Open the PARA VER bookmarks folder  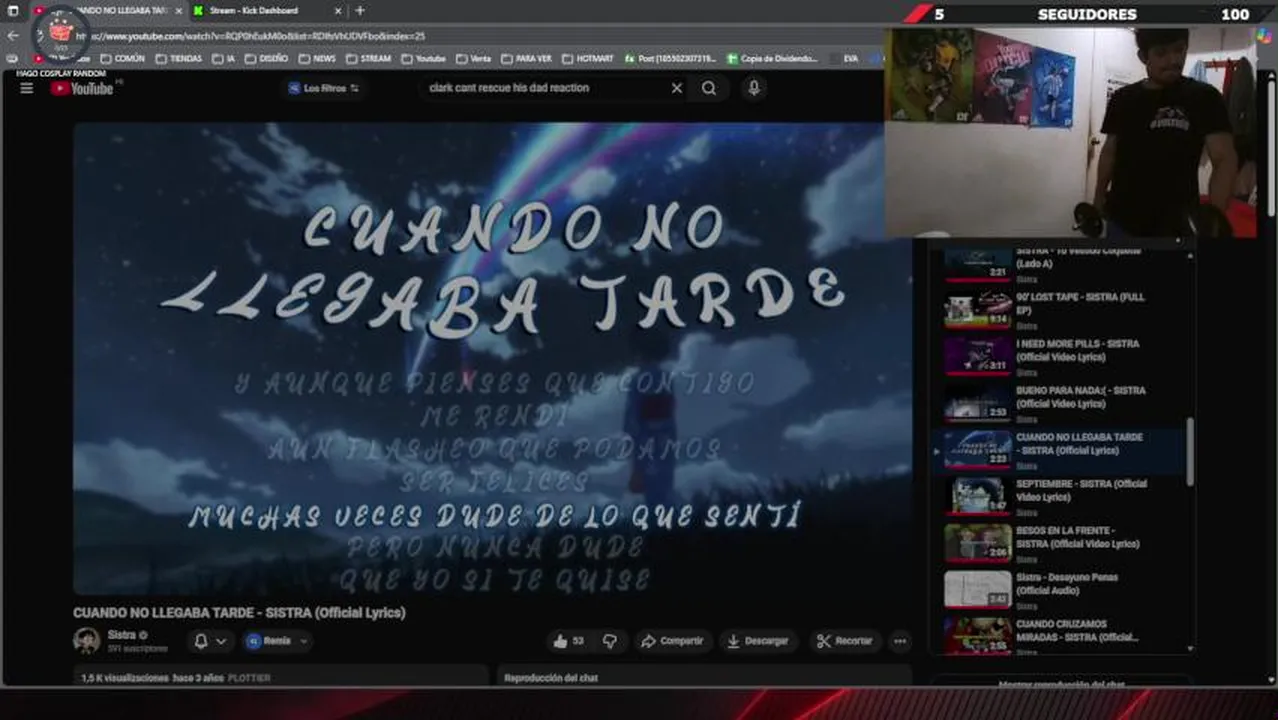click(527, 59)
